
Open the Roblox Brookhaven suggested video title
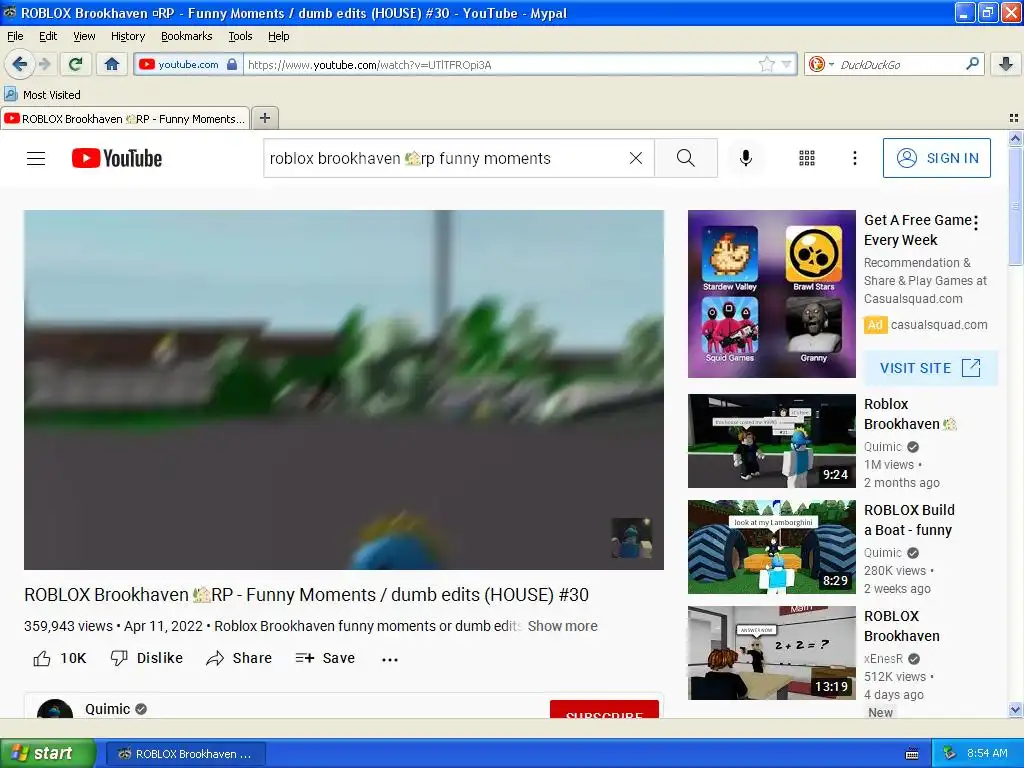coord(910,414)
